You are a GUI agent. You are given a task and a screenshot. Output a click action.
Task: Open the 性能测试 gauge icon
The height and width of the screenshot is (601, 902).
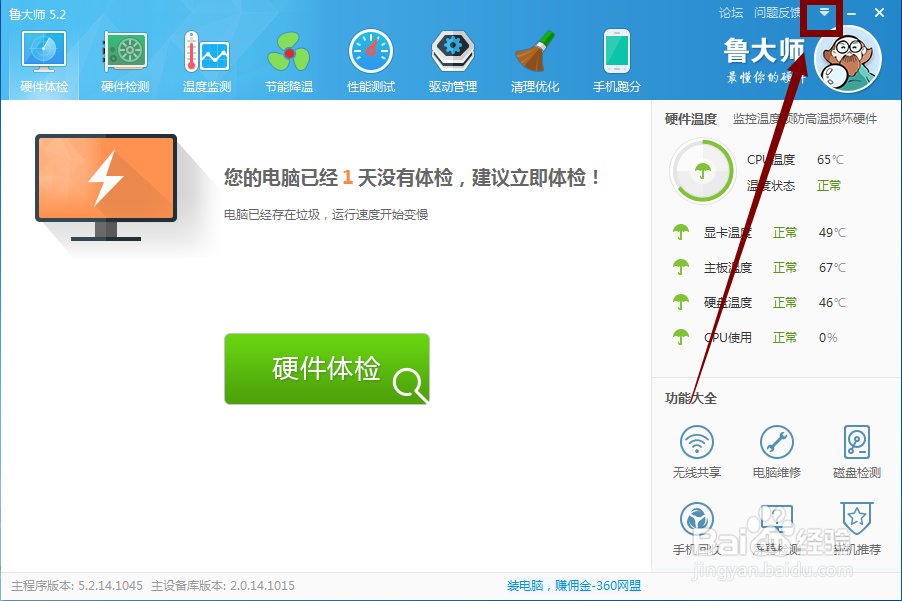(371, 51)
